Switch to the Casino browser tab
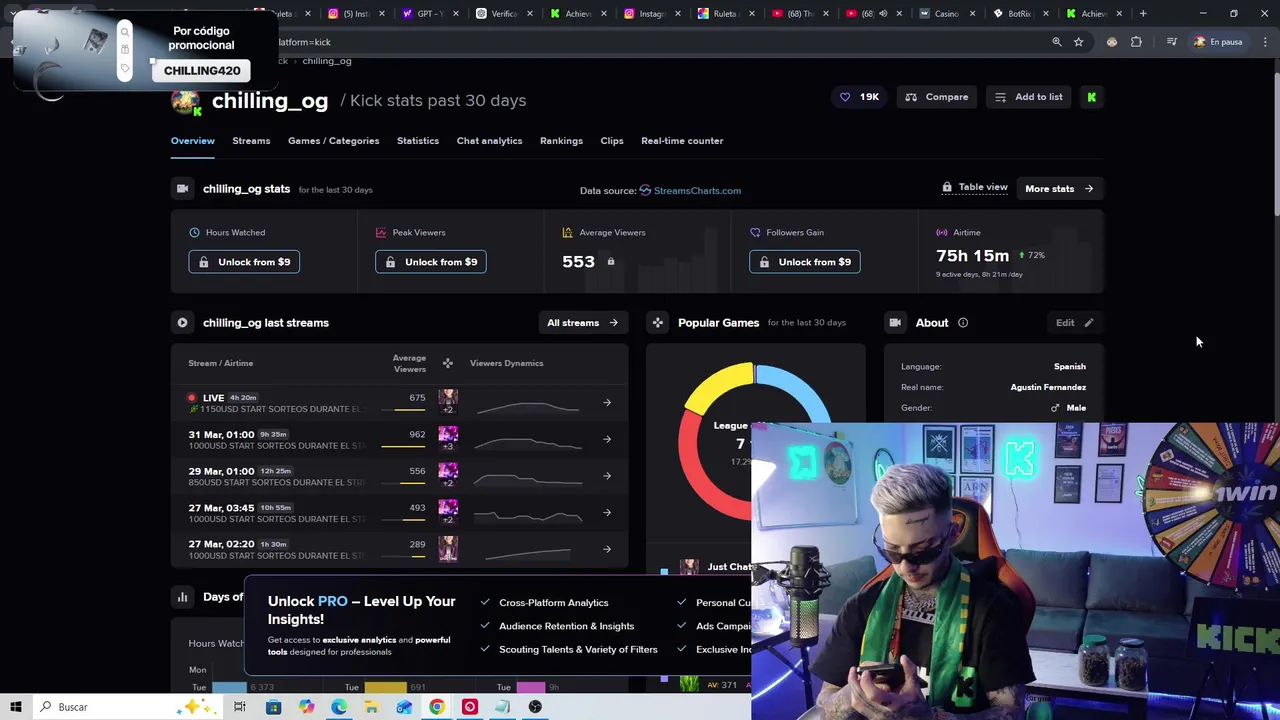Viewport: 1280px width, 720px height. point(946,14)
